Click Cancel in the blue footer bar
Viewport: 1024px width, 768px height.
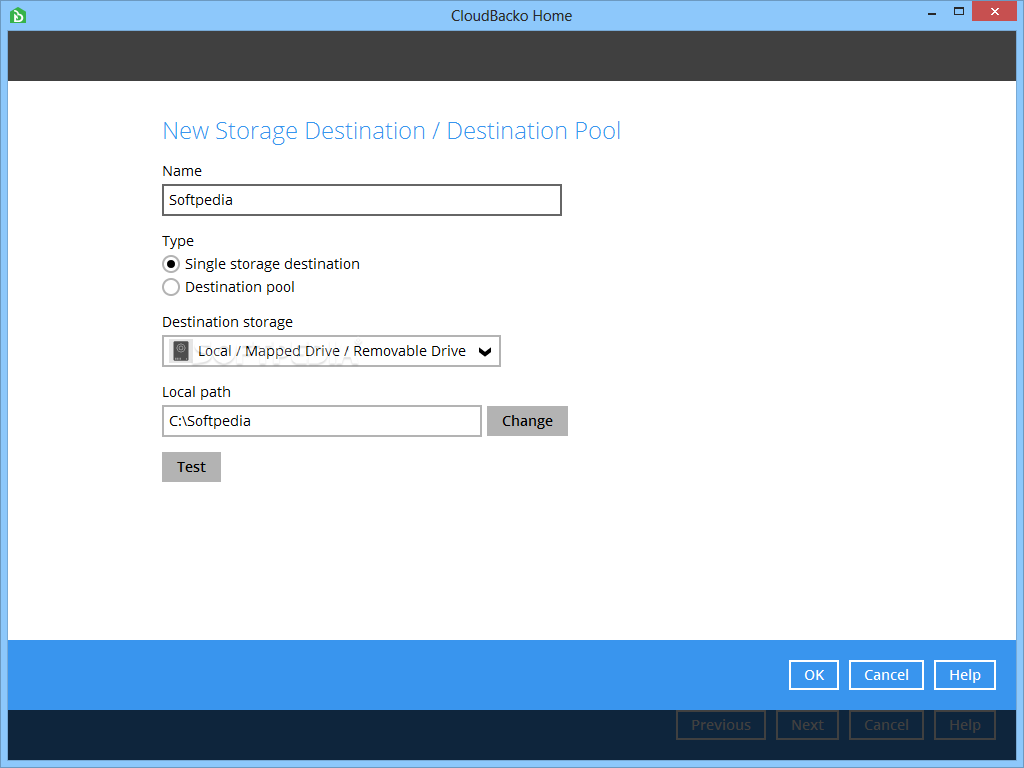click(x=886, y=675)
